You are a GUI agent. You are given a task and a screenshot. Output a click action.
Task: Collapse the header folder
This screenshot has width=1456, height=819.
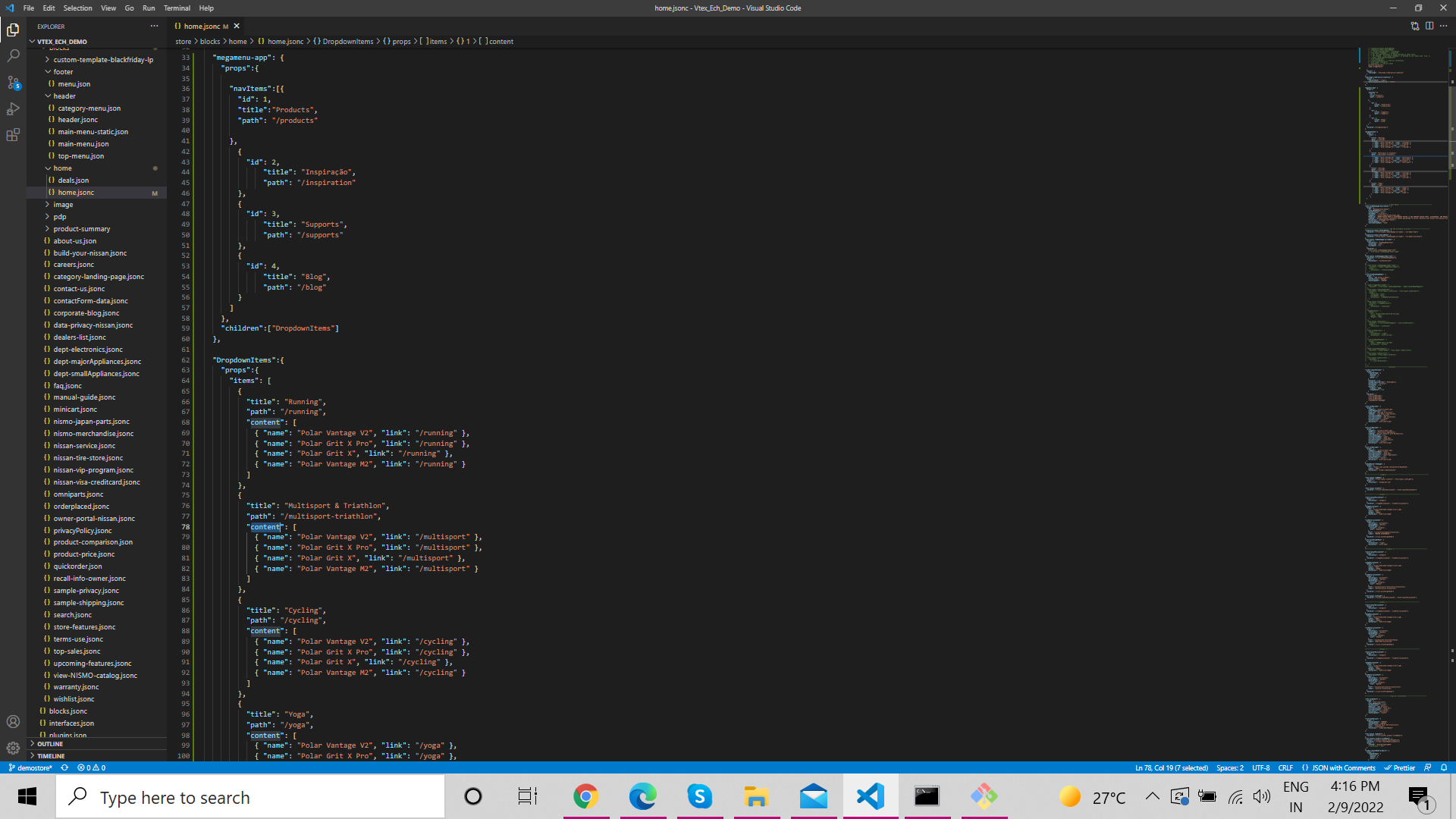[64, 96]
